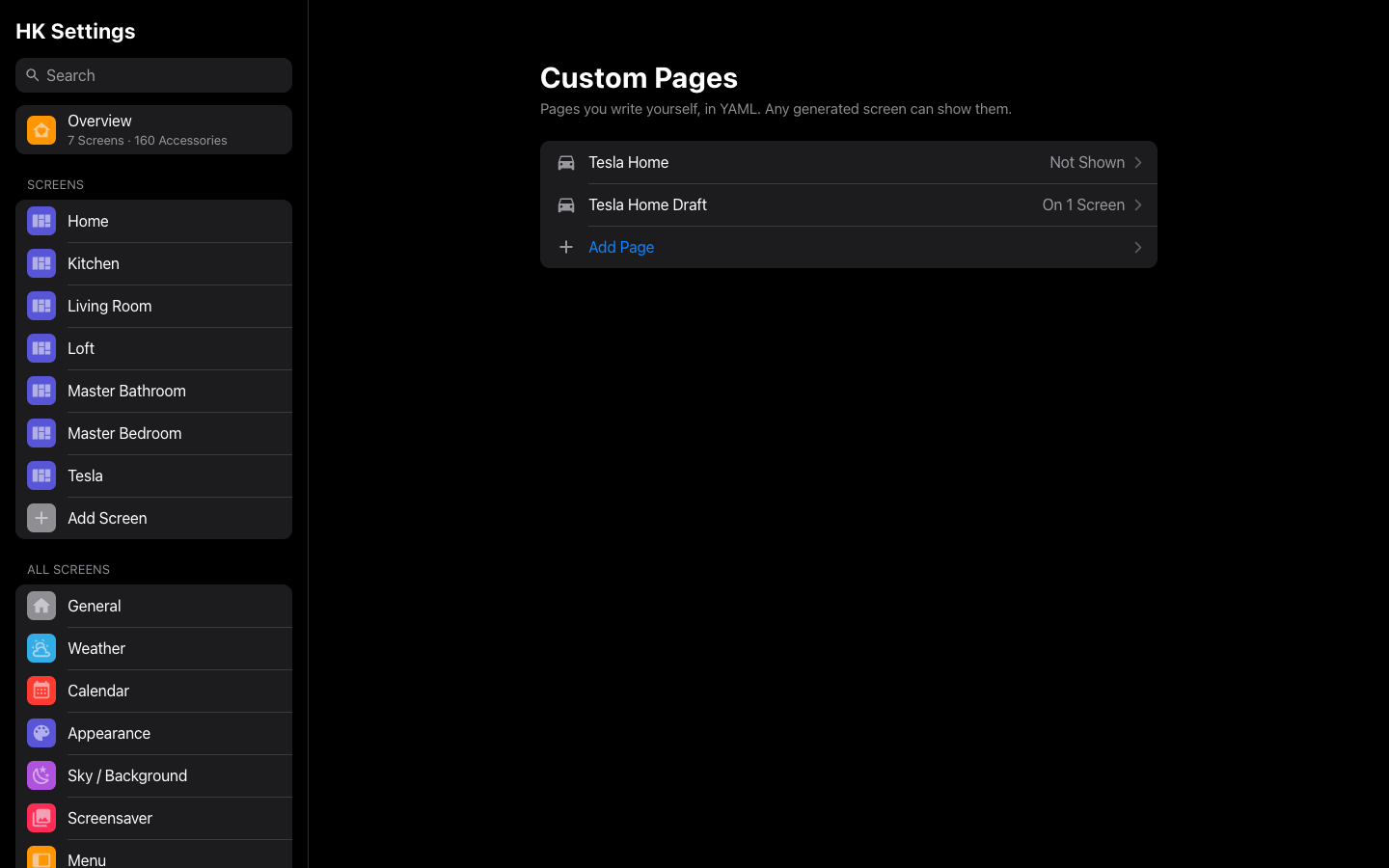Image resolution: width=1389 pixels, height=868 pixels.
Task: Select the Living Room screen icon
Action: click(x=41, y=306)
